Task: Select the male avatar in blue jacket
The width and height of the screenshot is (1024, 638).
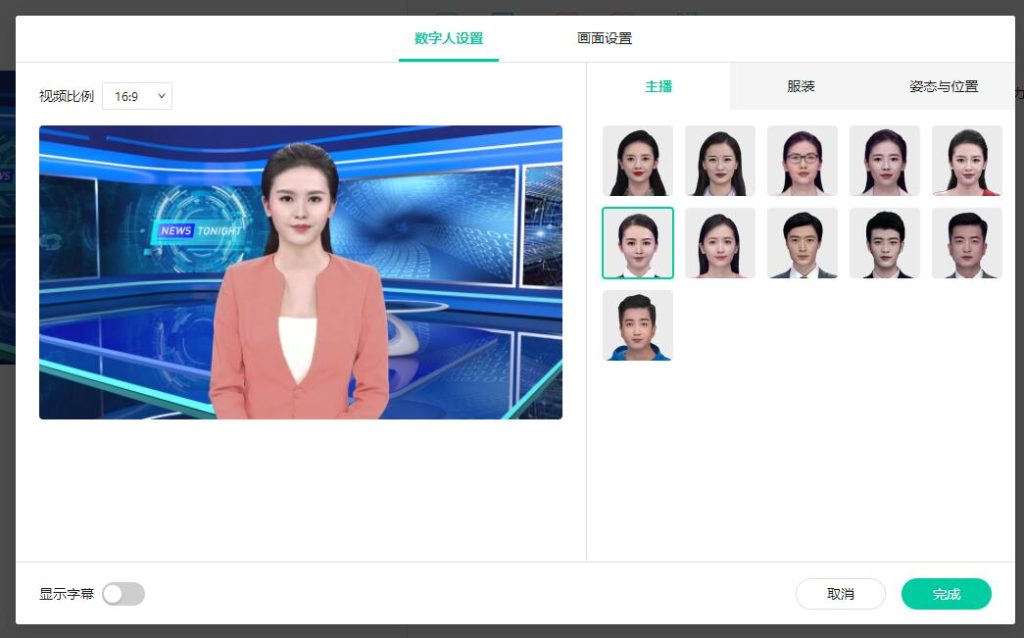Action: coord(637,324)
